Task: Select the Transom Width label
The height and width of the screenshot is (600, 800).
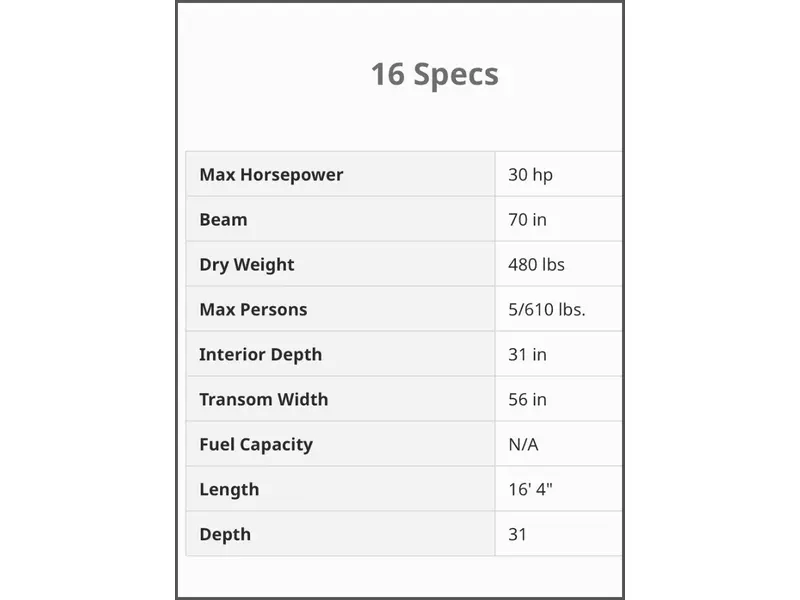Action: pos(263,400)
